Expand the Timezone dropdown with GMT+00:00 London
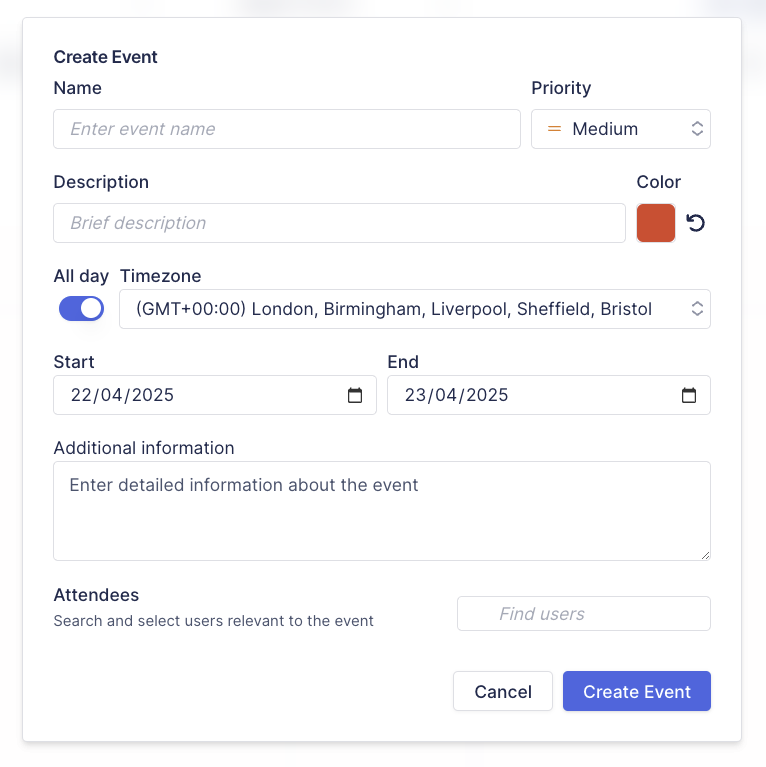Screen dimensions: 766x767 (x=415, y=309)
